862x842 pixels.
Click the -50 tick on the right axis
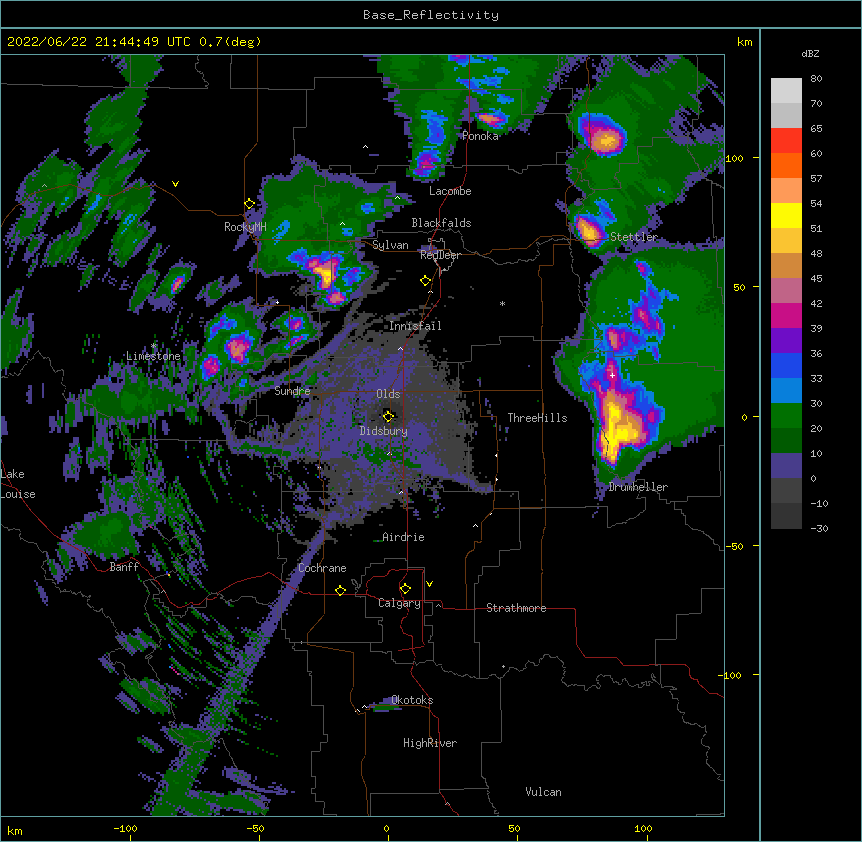[x=734, y=546]
